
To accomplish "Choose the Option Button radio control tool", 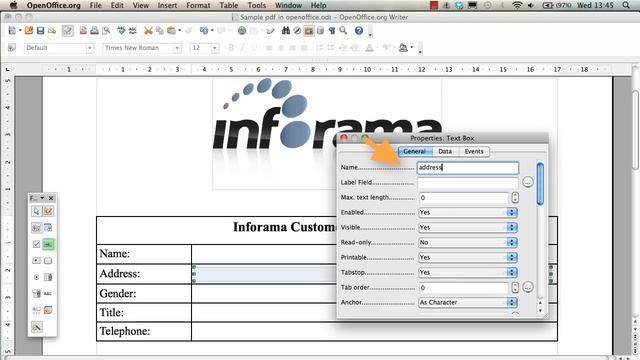I will click(36, 277).
